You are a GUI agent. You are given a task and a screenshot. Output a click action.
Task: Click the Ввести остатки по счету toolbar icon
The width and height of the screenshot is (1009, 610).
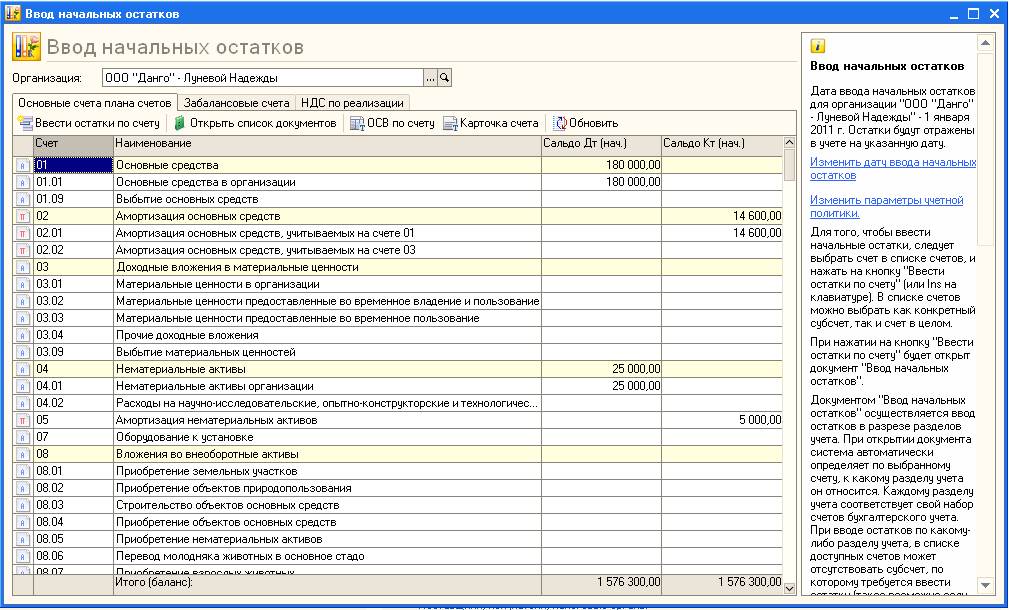click(x=25, y=124)
